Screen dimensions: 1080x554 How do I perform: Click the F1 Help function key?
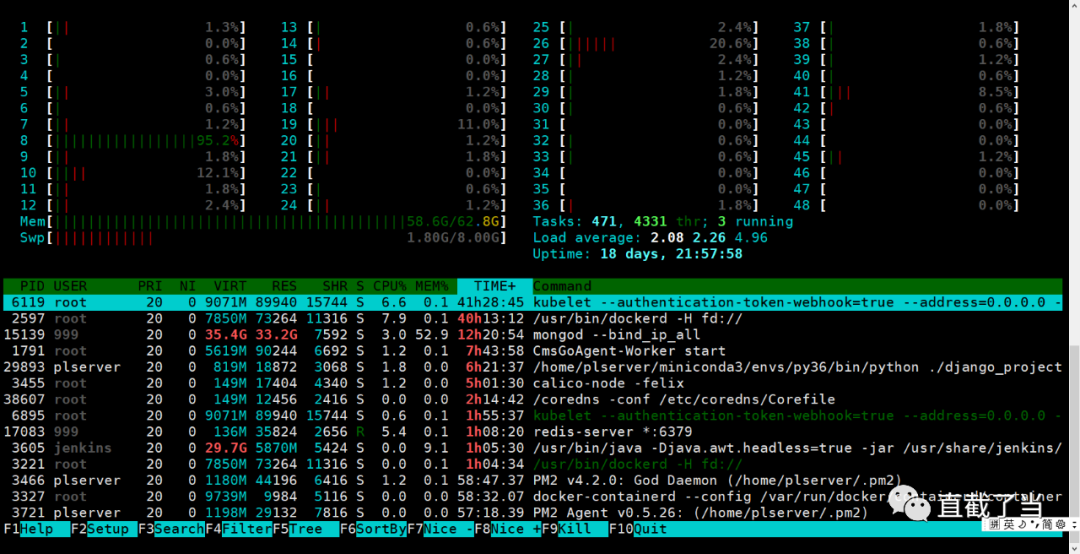[x=37, y=529]
